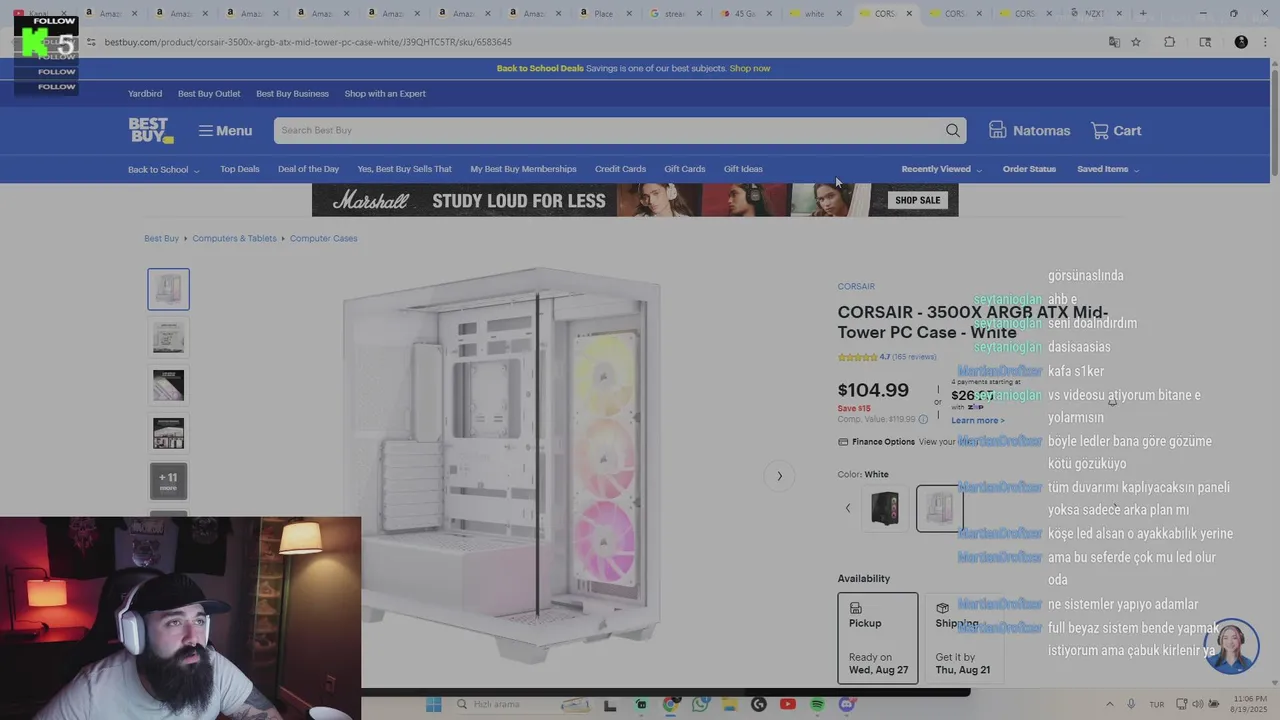The height and width of the screenshot is (720, 1280).
Task: Open the Menu hamburger button
Action: pyautogui.click(x=225, y=131)
